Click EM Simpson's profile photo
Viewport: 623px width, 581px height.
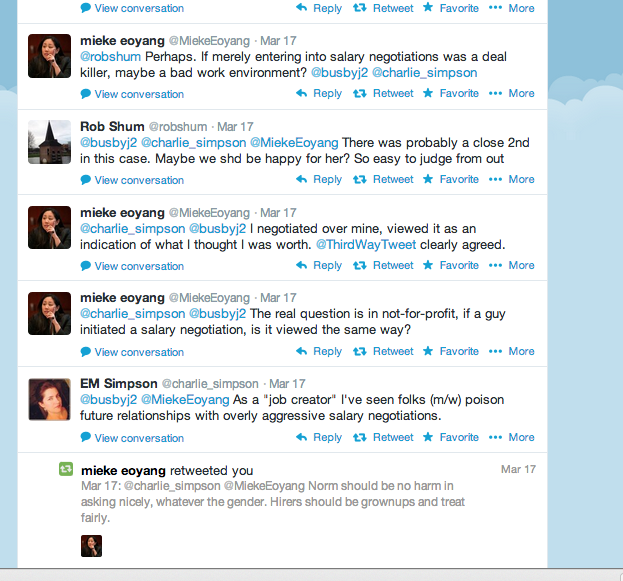(x=49, y=399)
